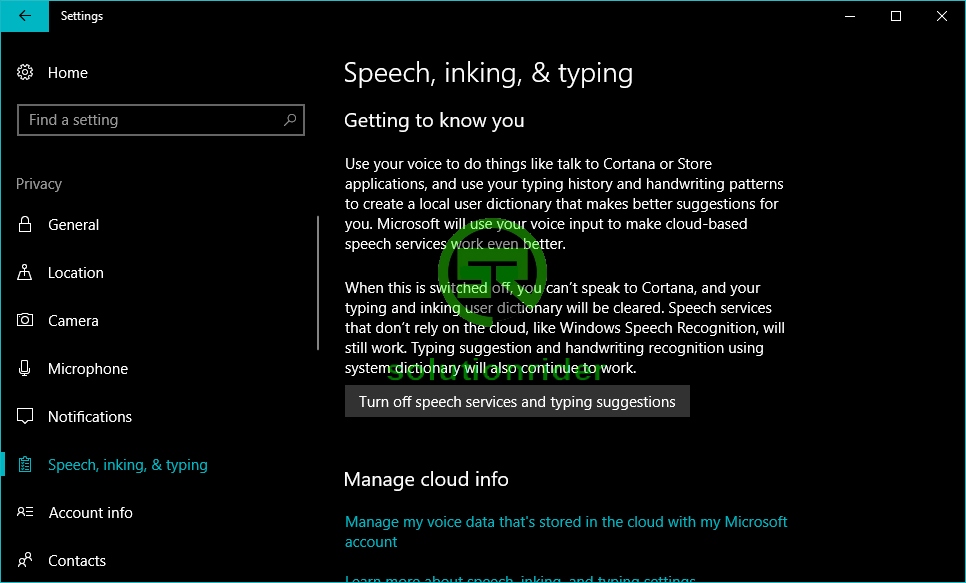Open Camera settings via camera icon
This screenshot has width=966, height=583.
[x=26, y=321]
